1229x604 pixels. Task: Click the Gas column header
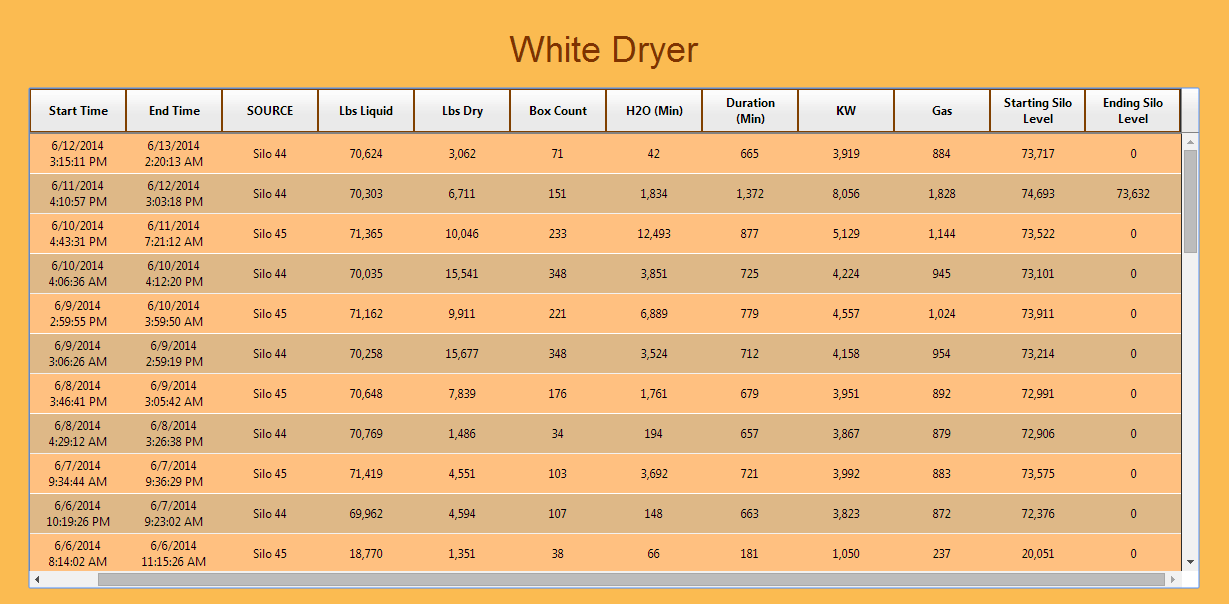coord(942,111)
